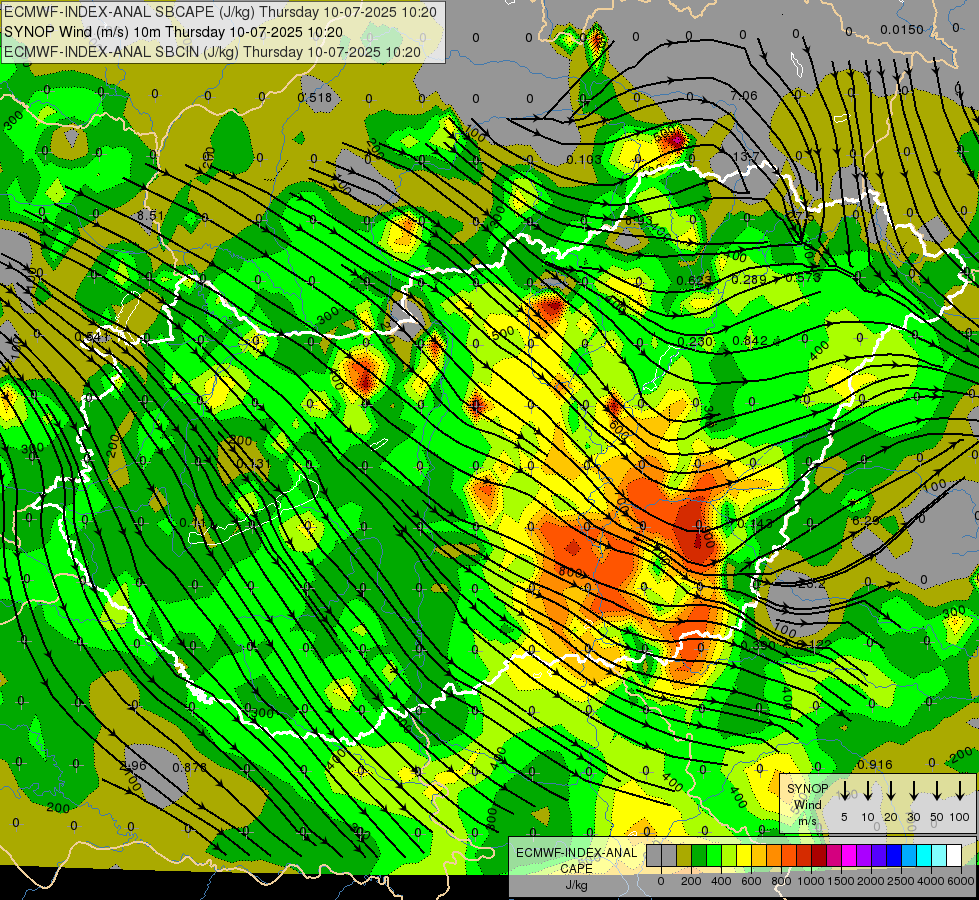Image resolution: width=979 pixels, height=900 pixels.
Task: Select the dark green CAPE legend swatch
Action: 699,855
